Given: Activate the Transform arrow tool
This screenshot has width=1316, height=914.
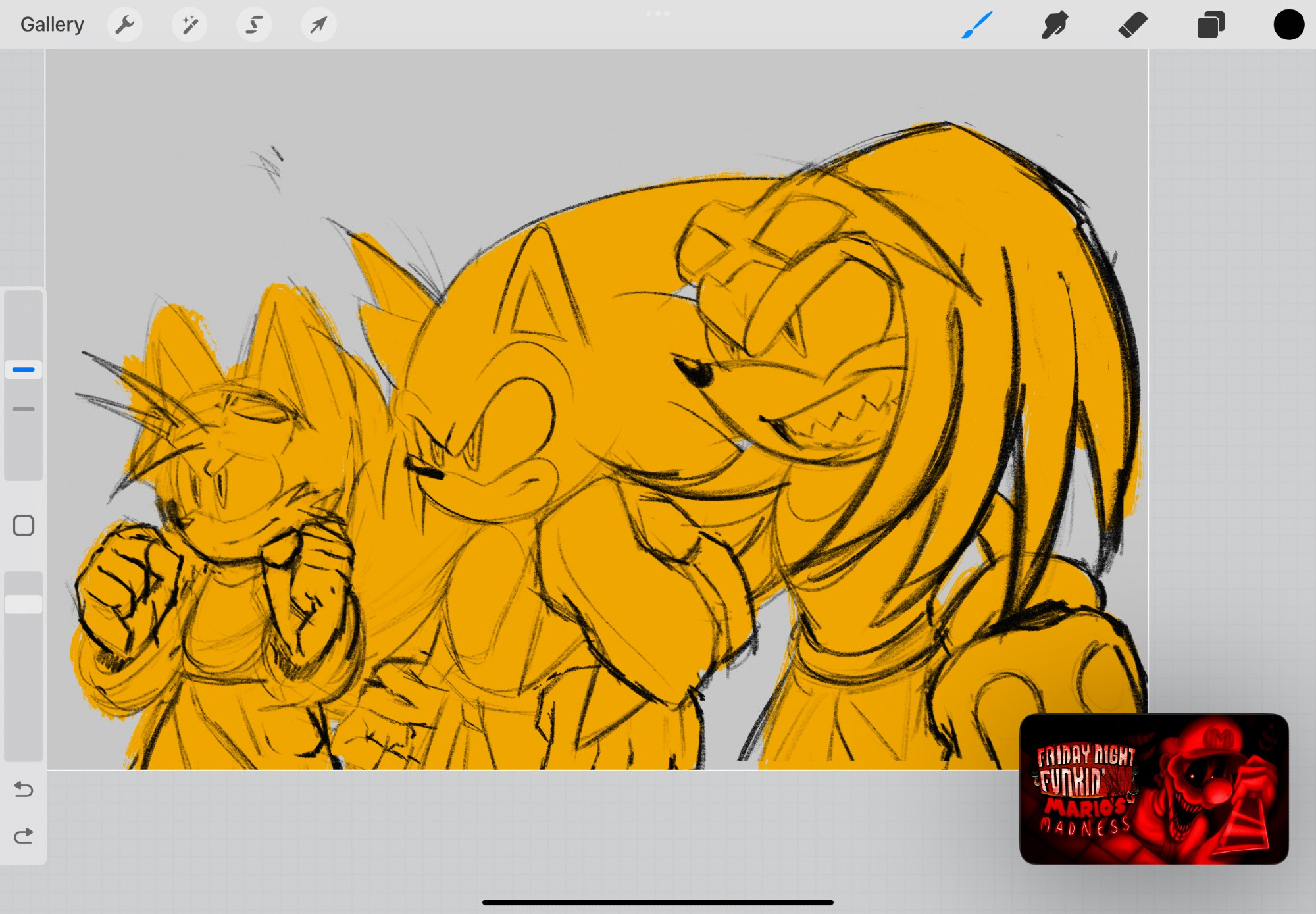Looking at the screenshot, I should tap(318, 25).
